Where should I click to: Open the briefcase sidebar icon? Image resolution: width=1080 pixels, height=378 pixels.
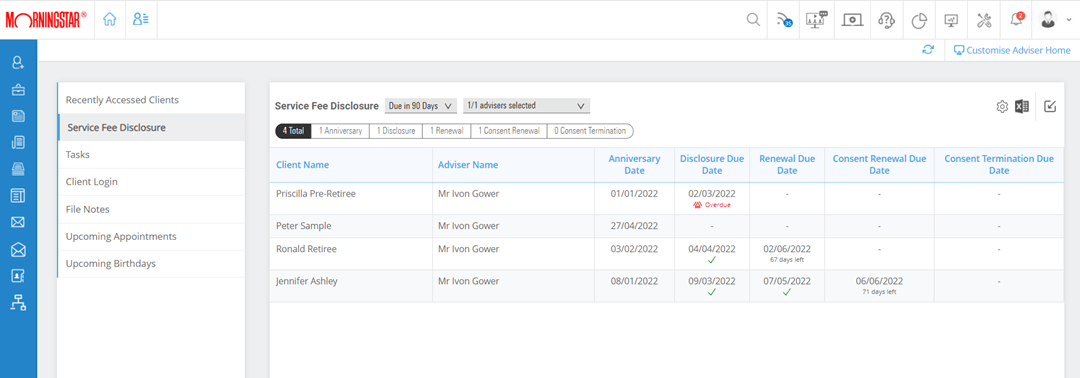click(x=18, y=90)
